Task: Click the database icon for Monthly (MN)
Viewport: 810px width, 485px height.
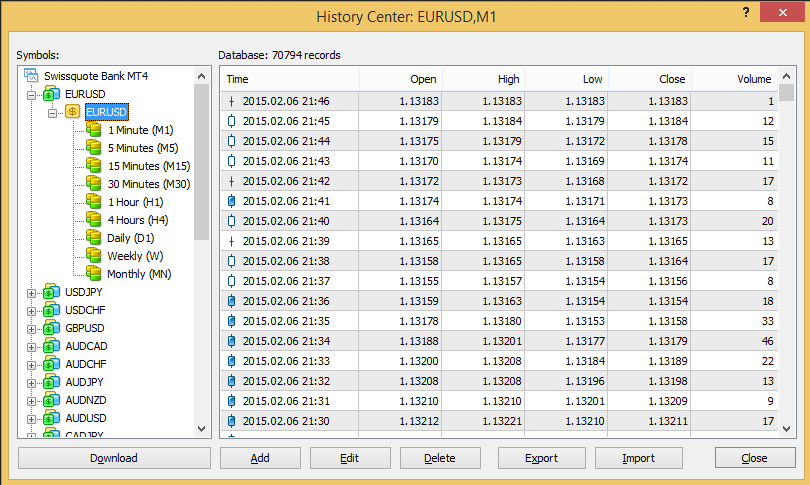Action: 94,273
